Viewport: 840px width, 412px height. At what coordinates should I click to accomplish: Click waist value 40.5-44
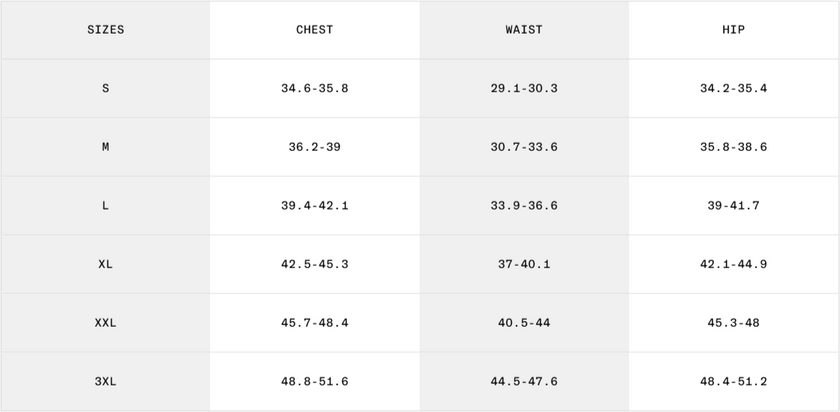tap(524, 323)
